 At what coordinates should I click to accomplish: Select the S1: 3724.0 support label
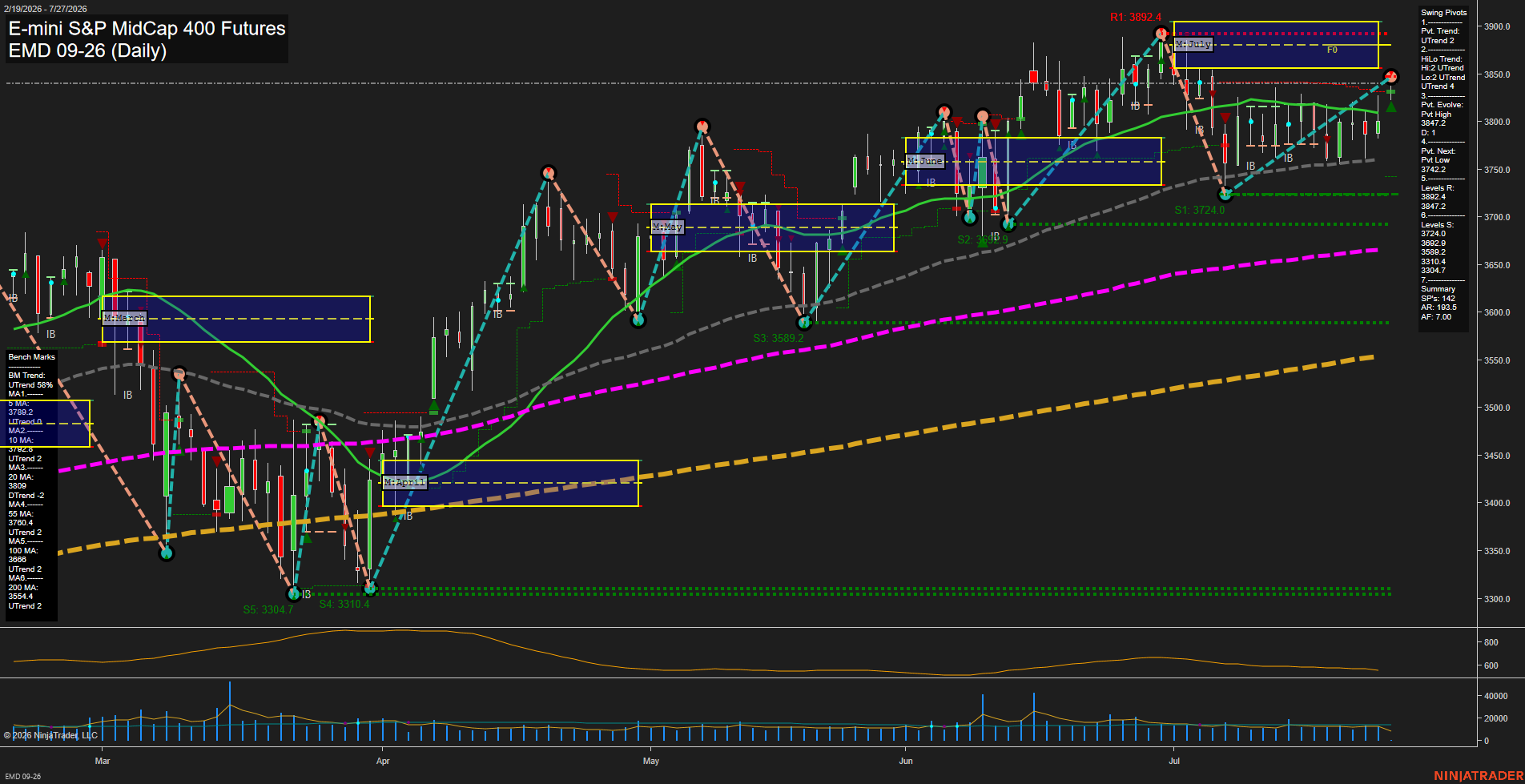tap(1199, 210)
